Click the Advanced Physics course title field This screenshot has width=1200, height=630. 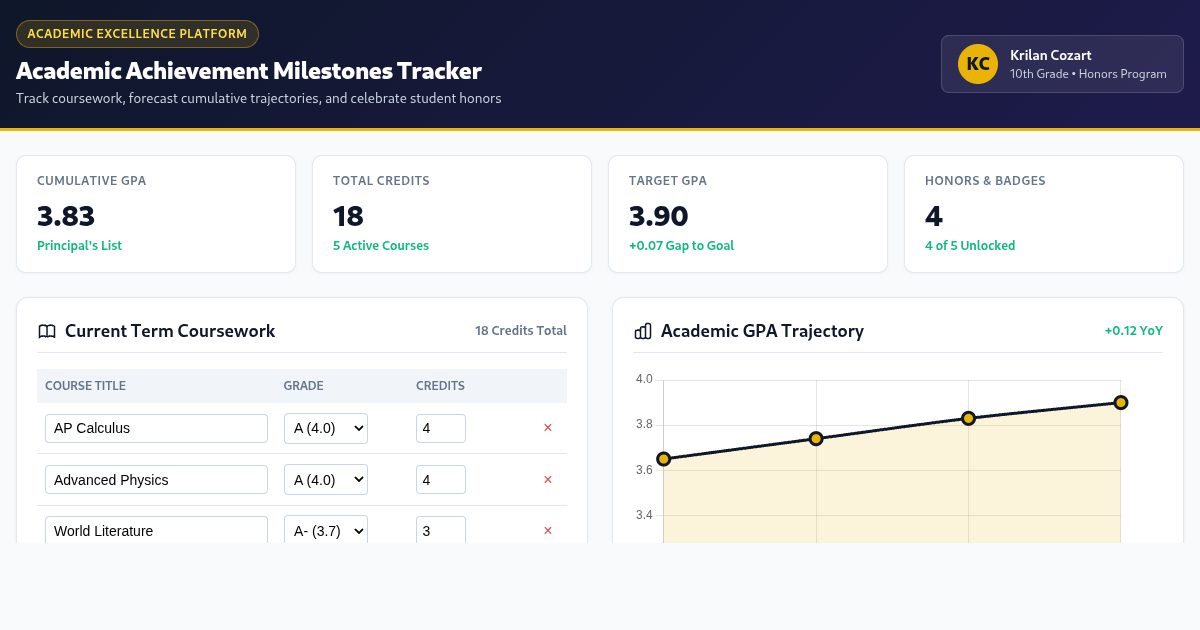pos(156,480)
